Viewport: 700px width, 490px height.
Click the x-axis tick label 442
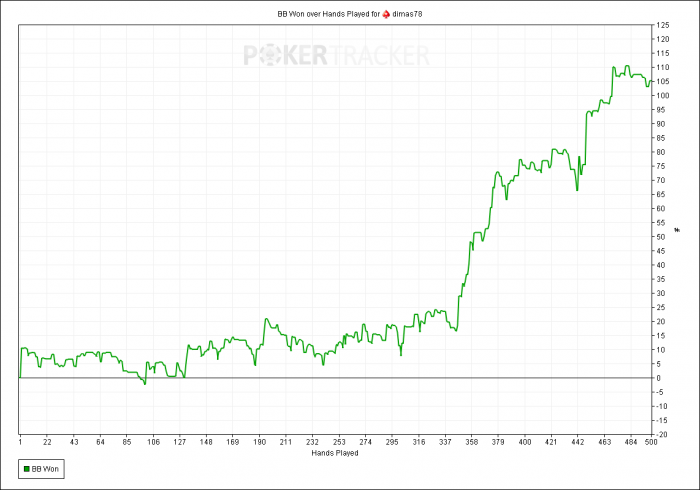click(x=578, y=442)
